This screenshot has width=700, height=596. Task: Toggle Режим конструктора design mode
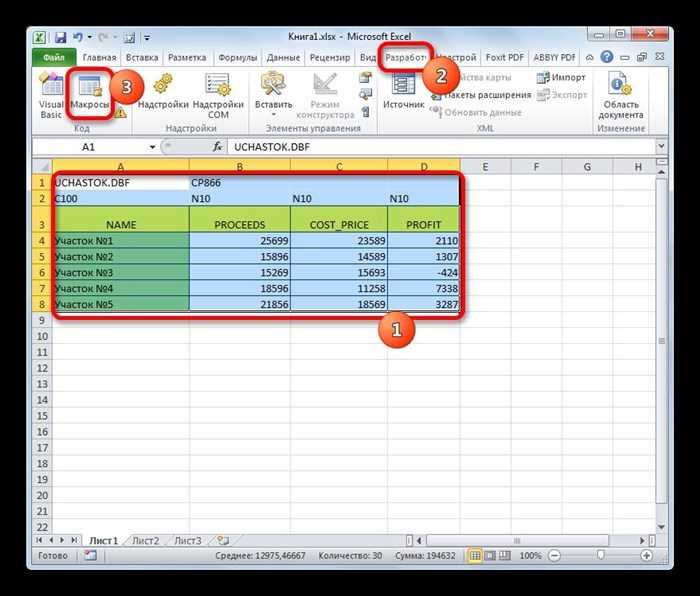click(325, 95)
